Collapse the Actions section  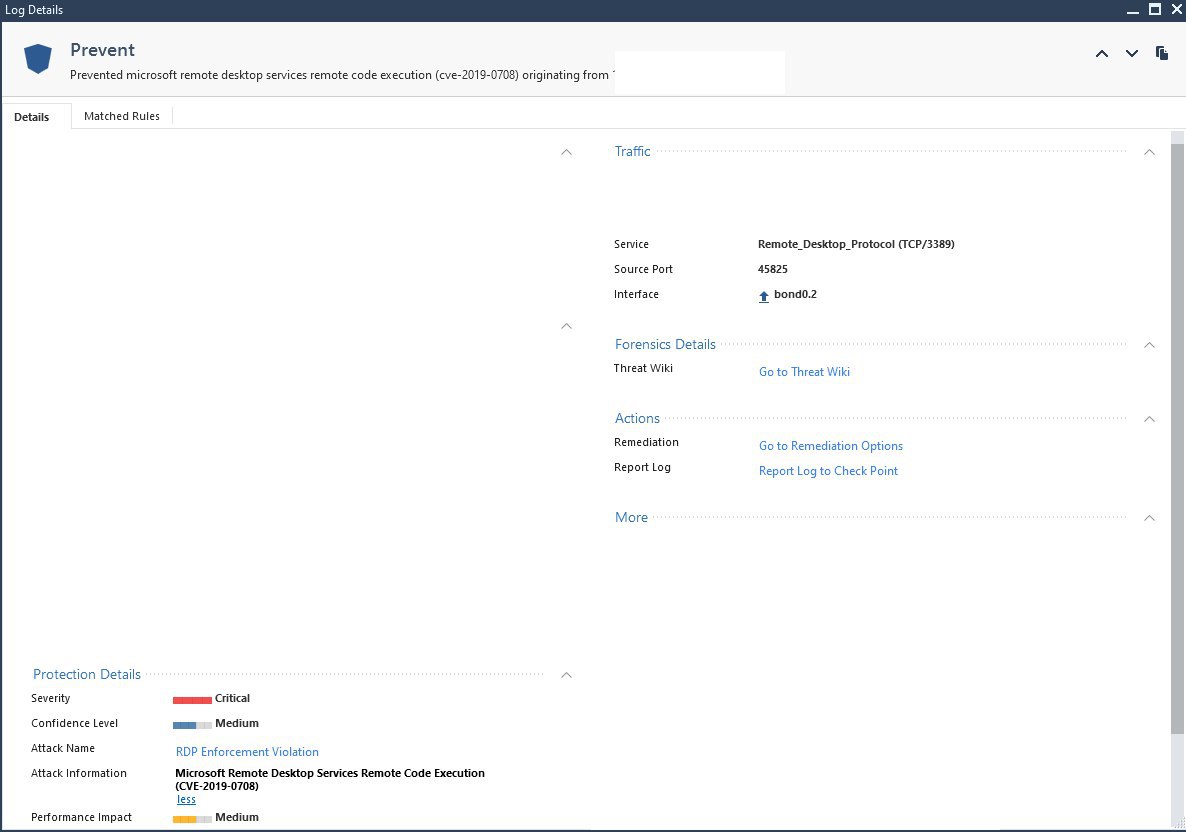[x=1149, y=419]
